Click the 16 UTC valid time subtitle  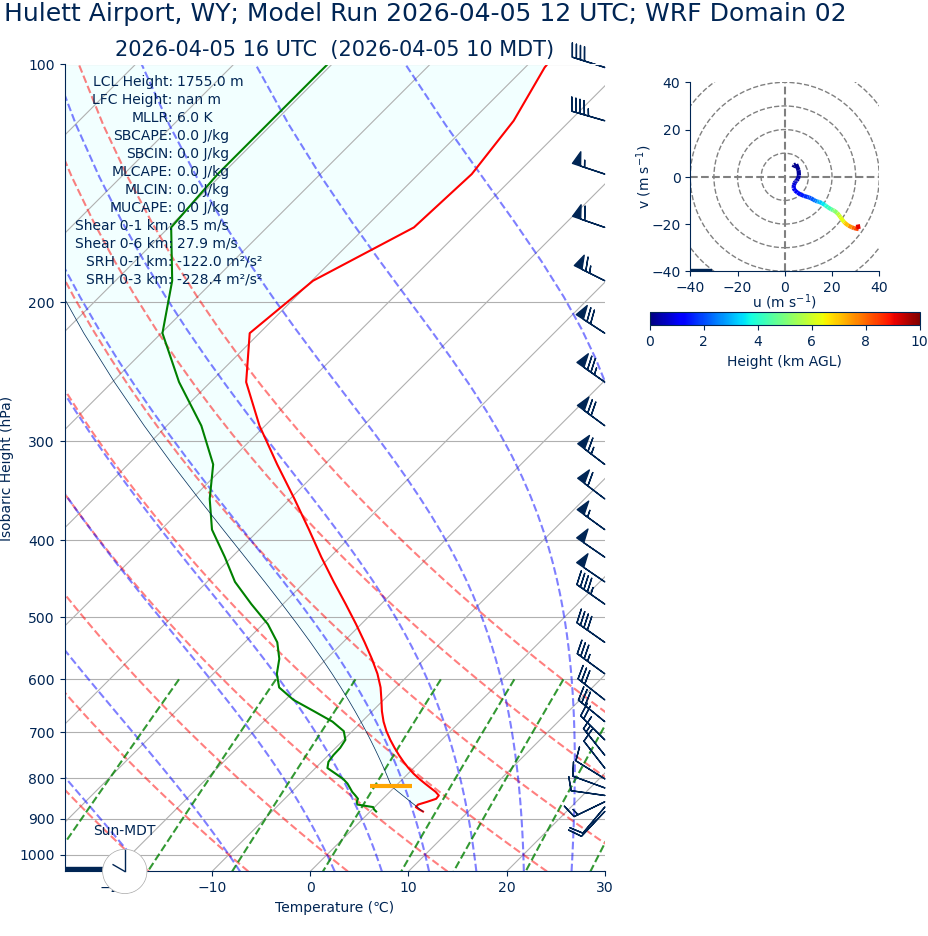tap(334, 49)
